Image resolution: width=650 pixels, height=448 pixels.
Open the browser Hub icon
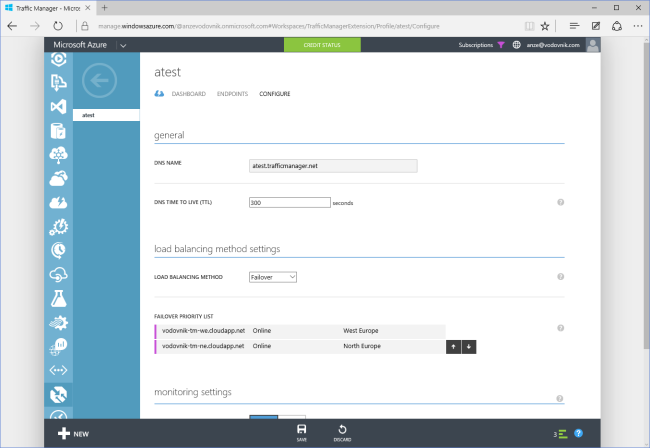click(x=574, y=26)
